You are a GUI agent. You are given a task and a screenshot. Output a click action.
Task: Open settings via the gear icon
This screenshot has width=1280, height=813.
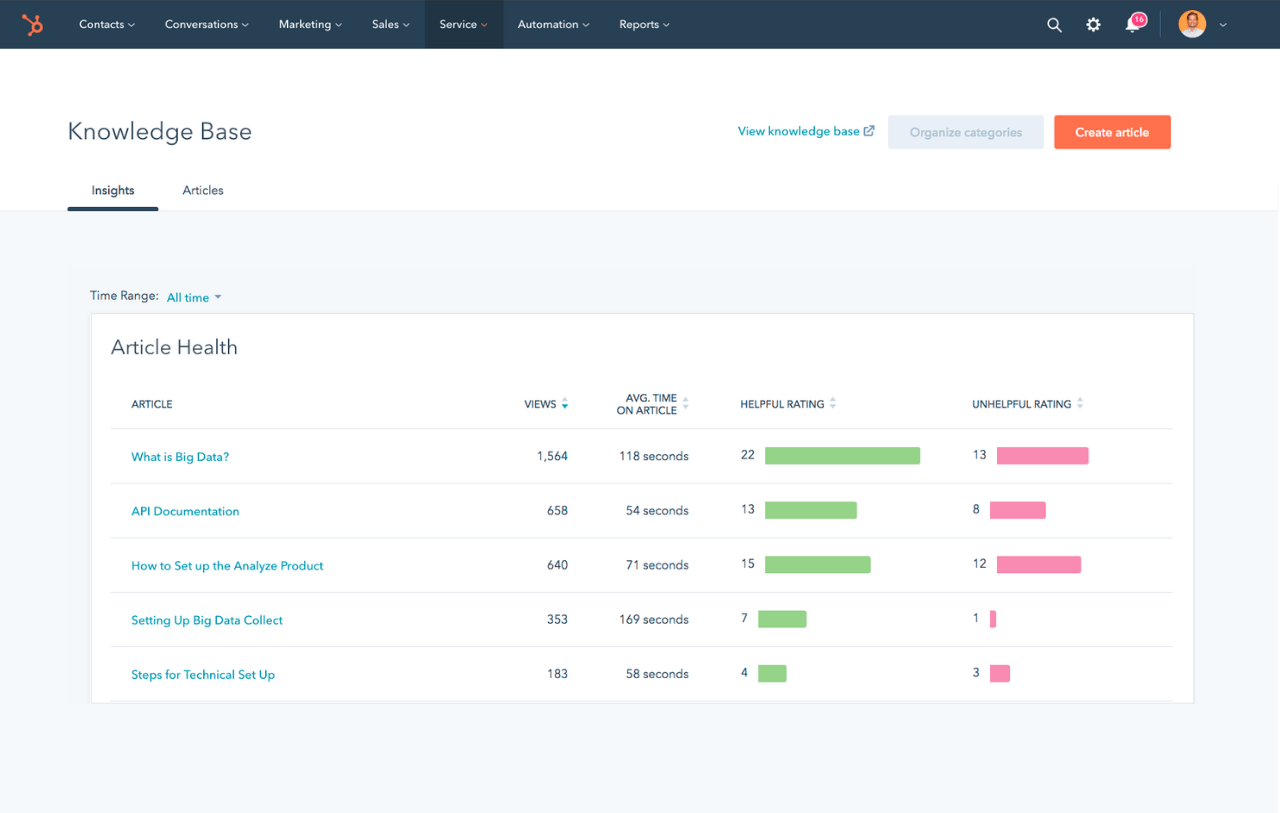pos(1093,24)
